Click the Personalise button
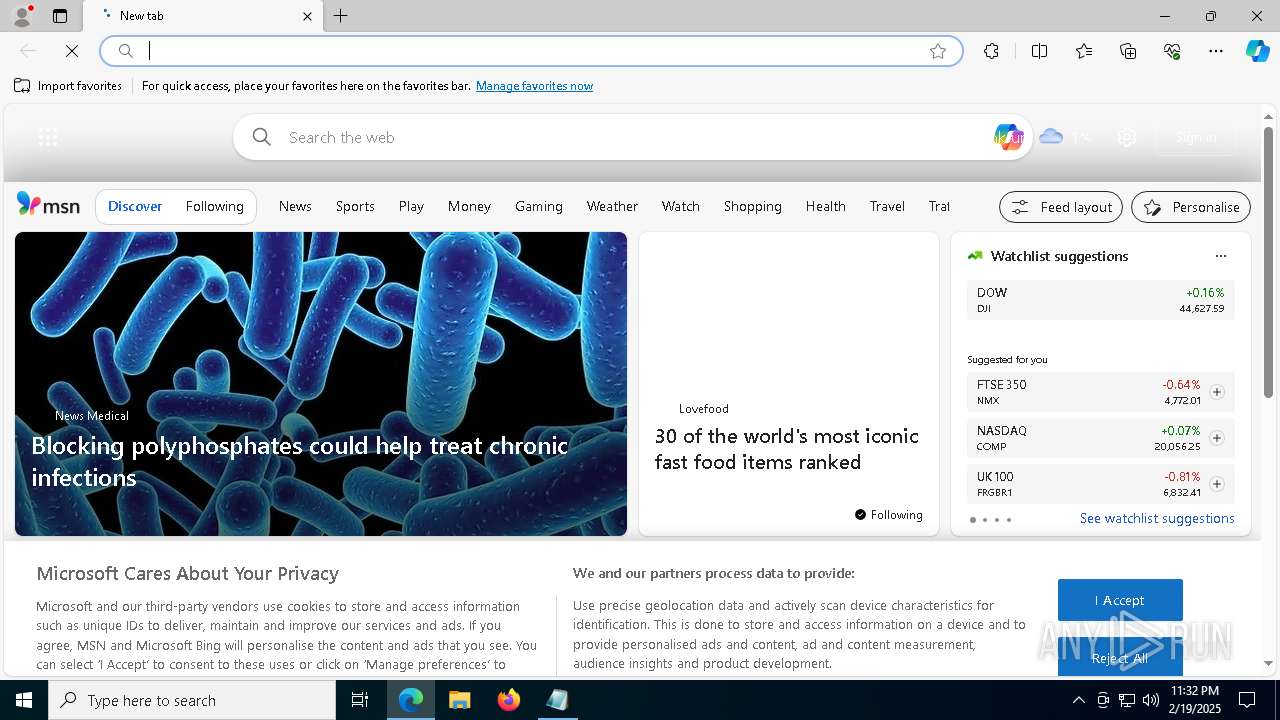Screen dimensions: 1280x720 (1191, 207)
